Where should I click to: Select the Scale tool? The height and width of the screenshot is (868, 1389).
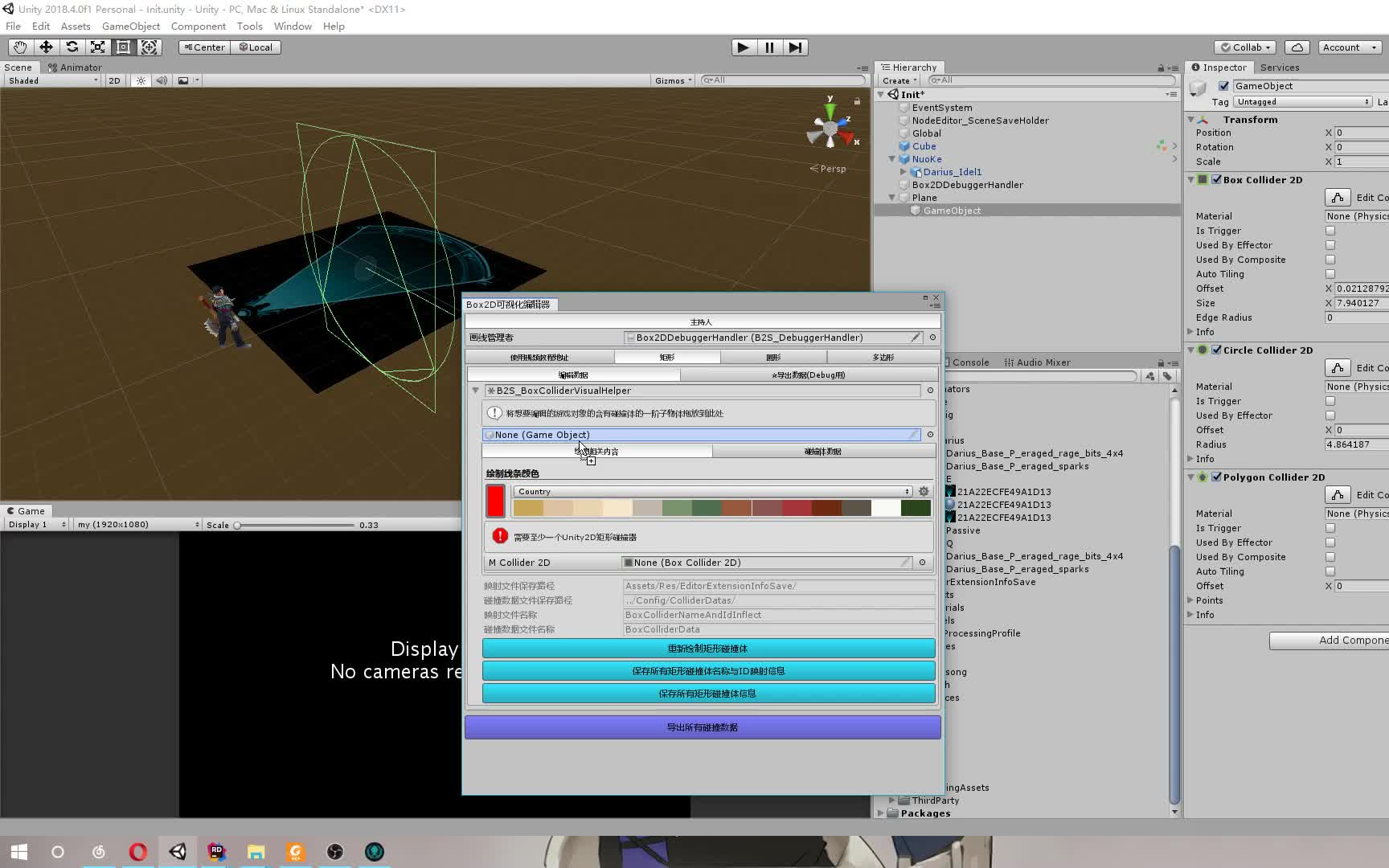click(97, 47)
